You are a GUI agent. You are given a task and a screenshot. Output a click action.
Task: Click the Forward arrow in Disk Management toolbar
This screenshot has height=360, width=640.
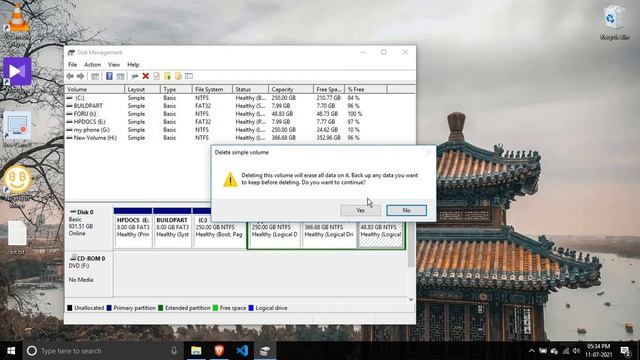coord(80,76)
